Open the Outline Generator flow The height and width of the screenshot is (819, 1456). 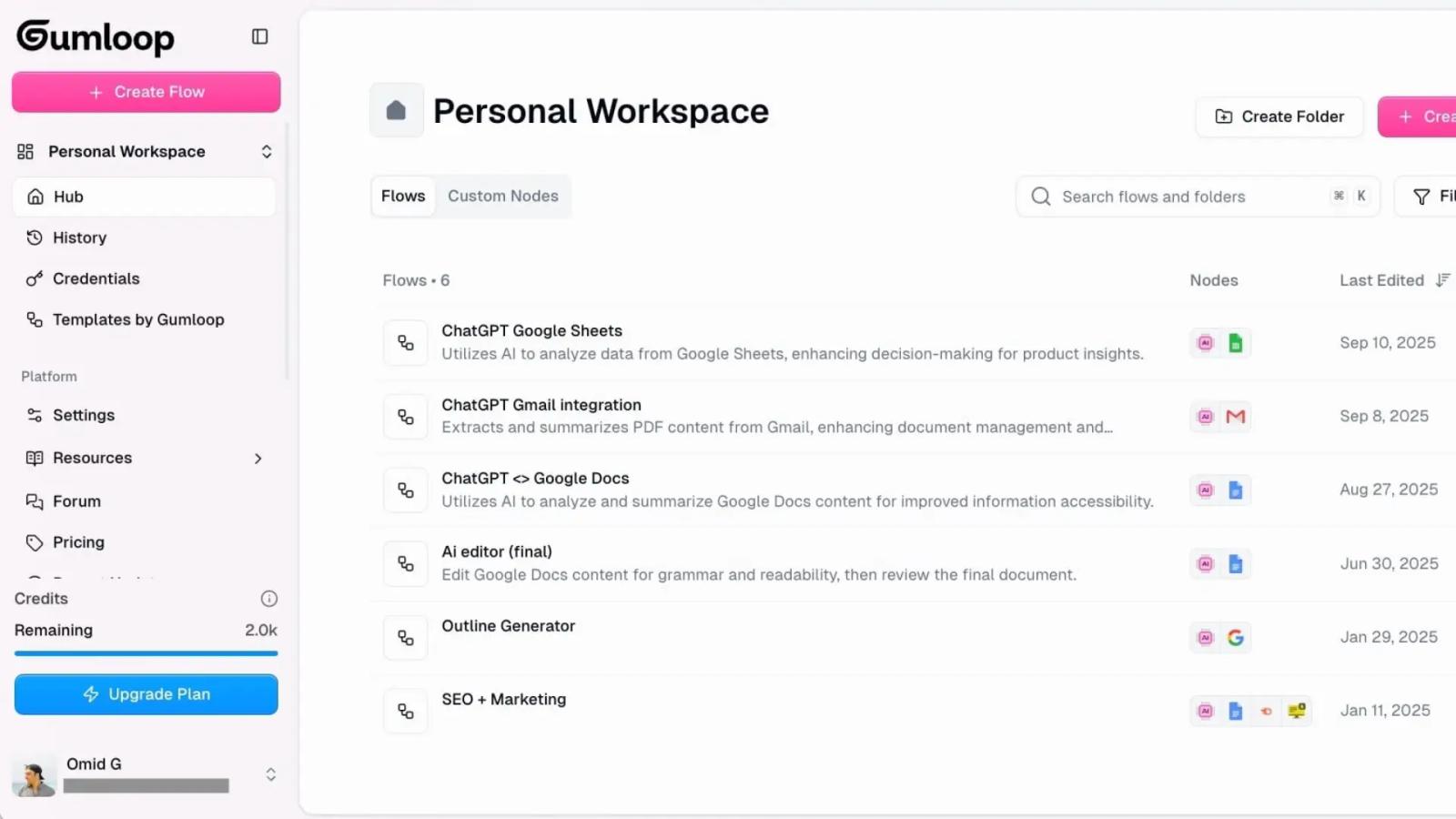[508, 626]
